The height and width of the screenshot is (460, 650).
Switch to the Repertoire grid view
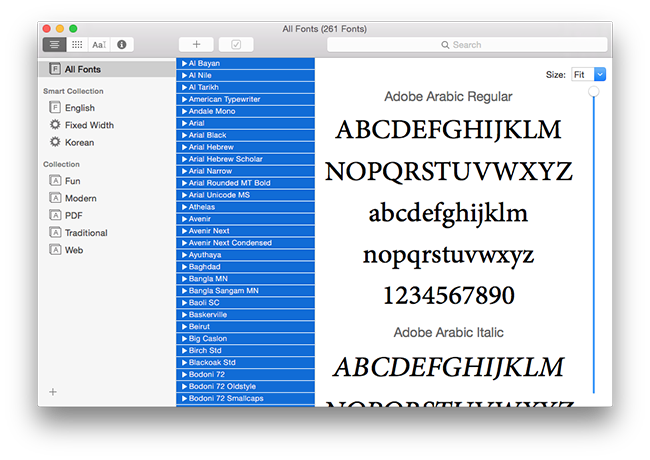(x=77, y=45)
